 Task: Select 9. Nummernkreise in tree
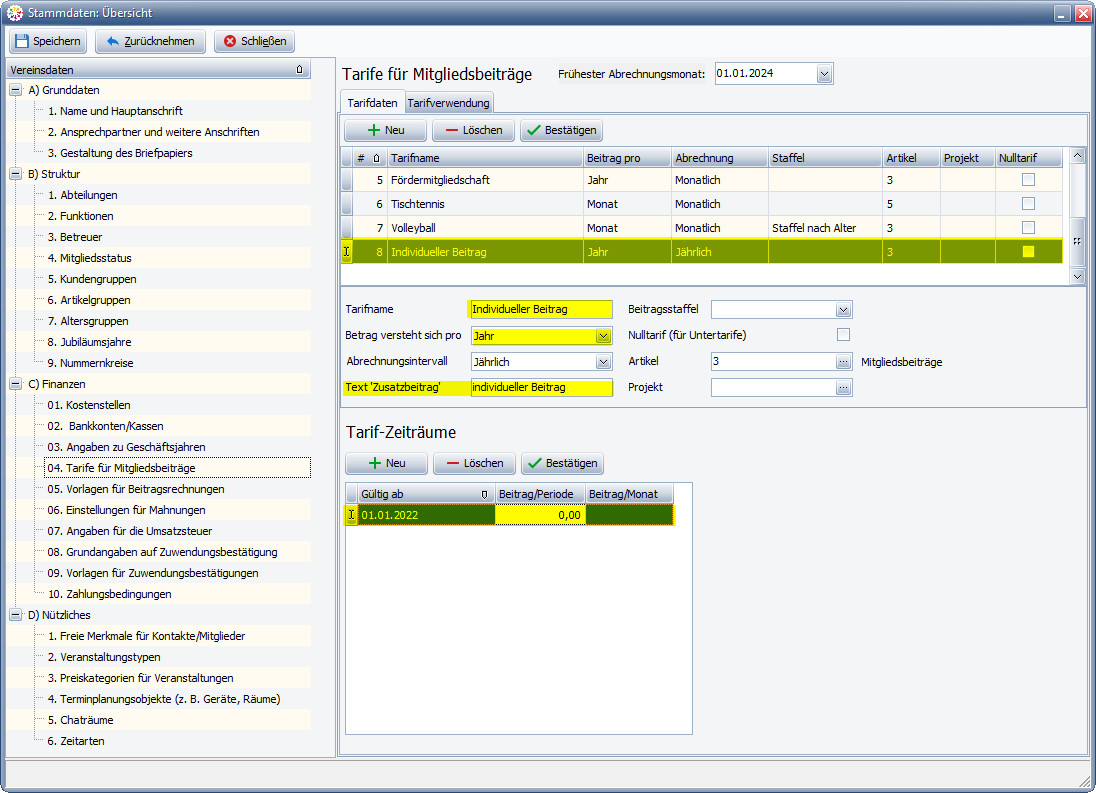89,363
